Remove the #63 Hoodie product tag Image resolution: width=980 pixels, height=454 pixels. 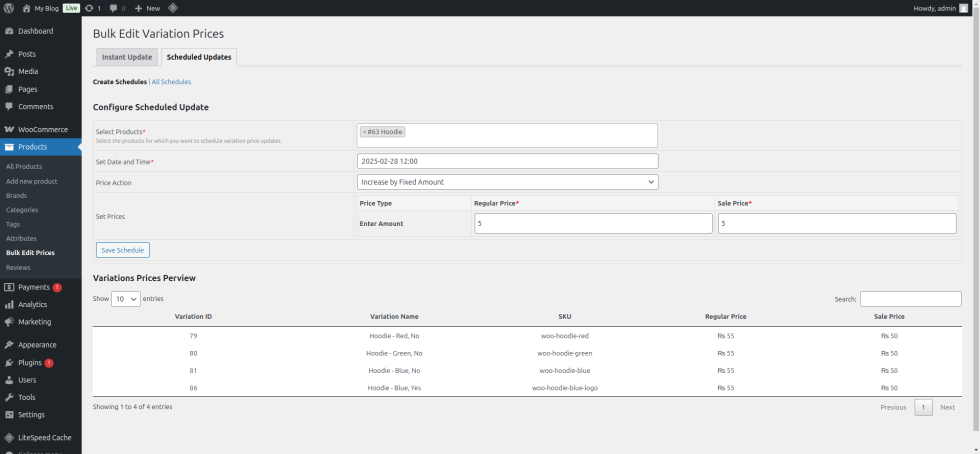[x=364, y=131]
